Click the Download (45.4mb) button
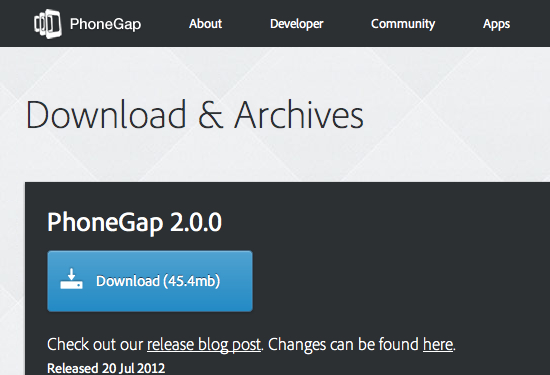 (150, 281)
